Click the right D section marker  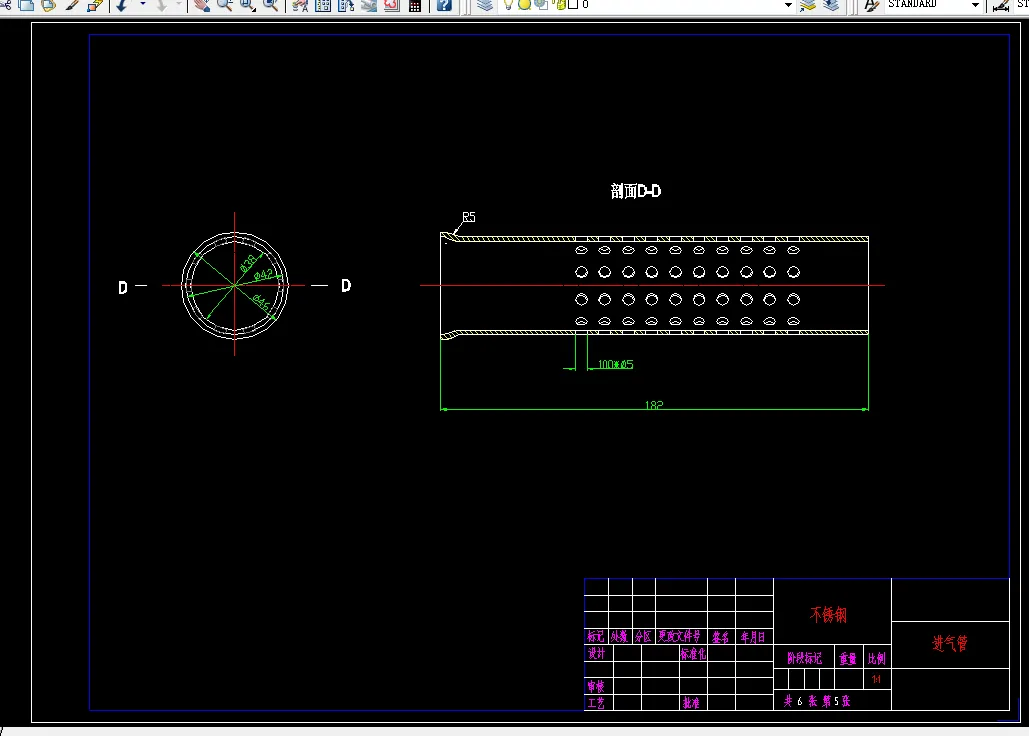pyautogui.click(x=346, y=285)
